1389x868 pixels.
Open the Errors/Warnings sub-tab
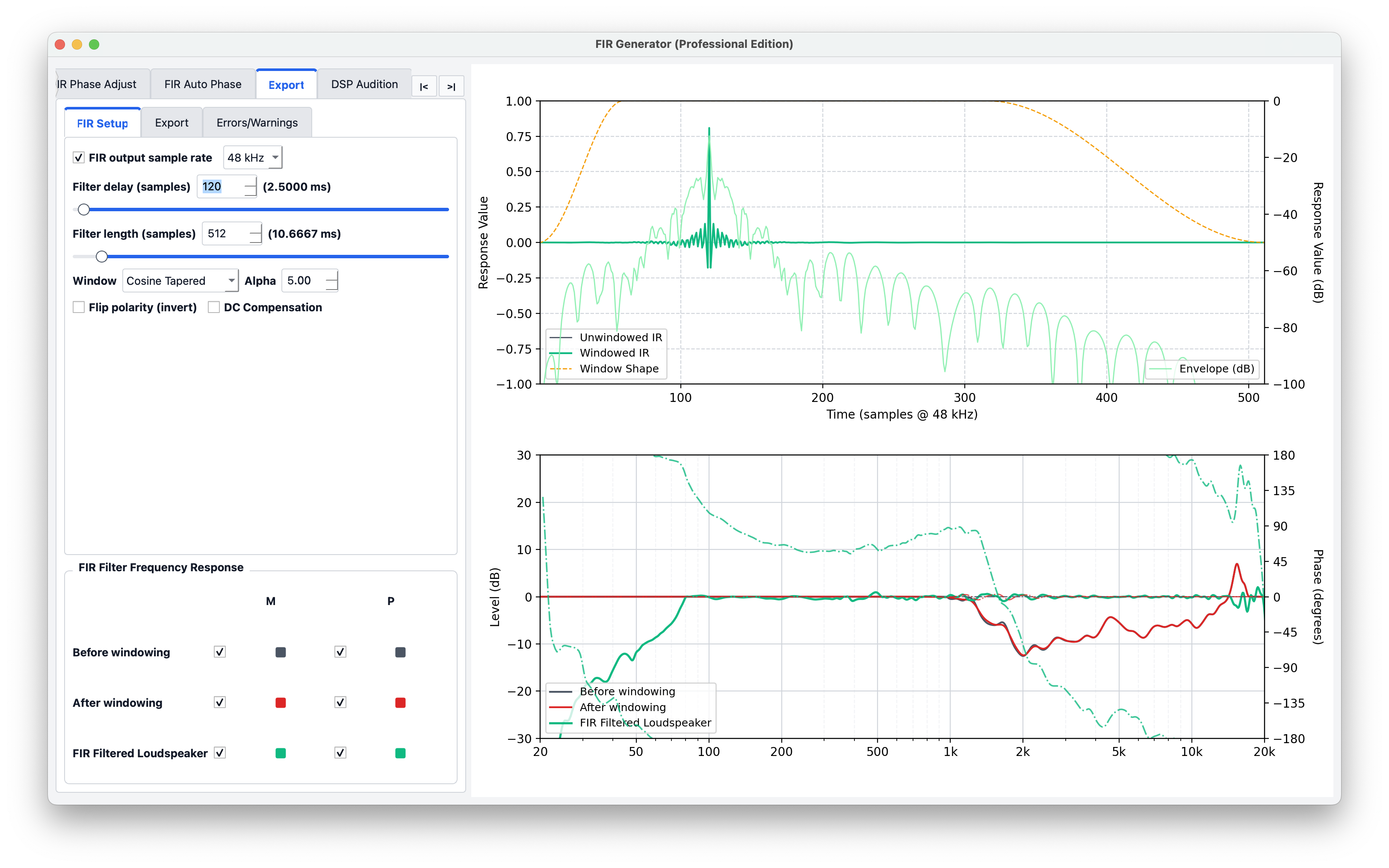[257, 123]
